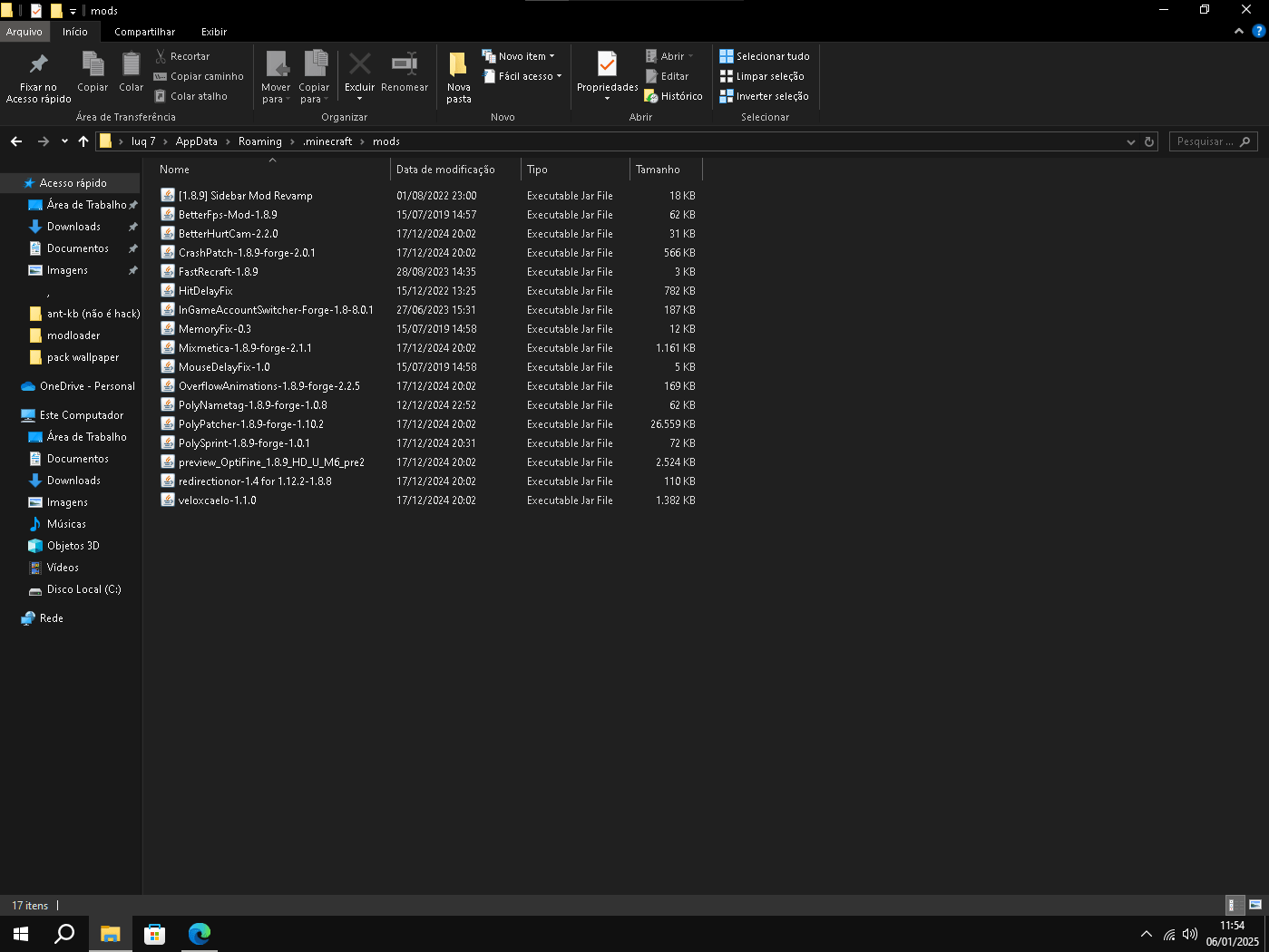Screen dimensions: 1269x952
Task: Open ant-kb (não é hack) folder
Action: [x=83, y=314]
